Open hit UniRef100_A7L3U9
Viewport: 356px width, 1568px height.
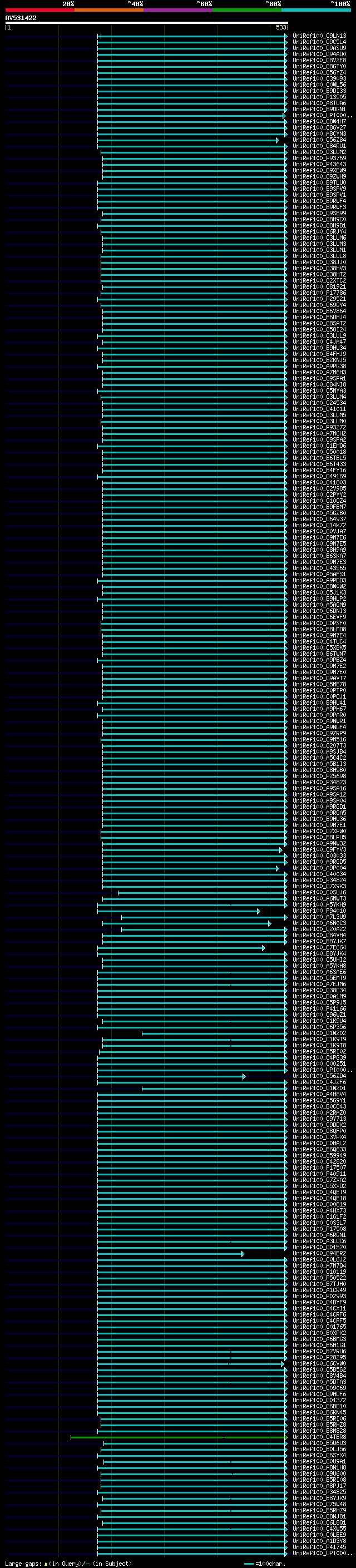coord(319,917)
